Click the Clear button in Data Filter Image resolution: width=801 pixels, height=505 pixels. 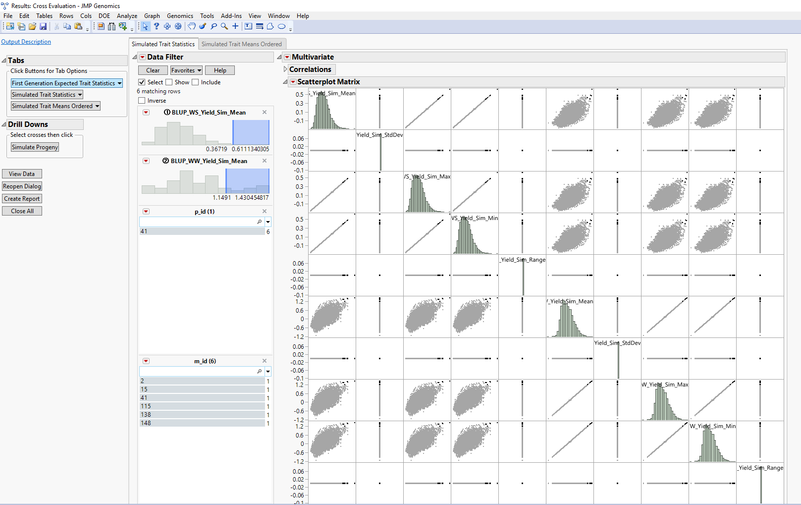[153, 70]
